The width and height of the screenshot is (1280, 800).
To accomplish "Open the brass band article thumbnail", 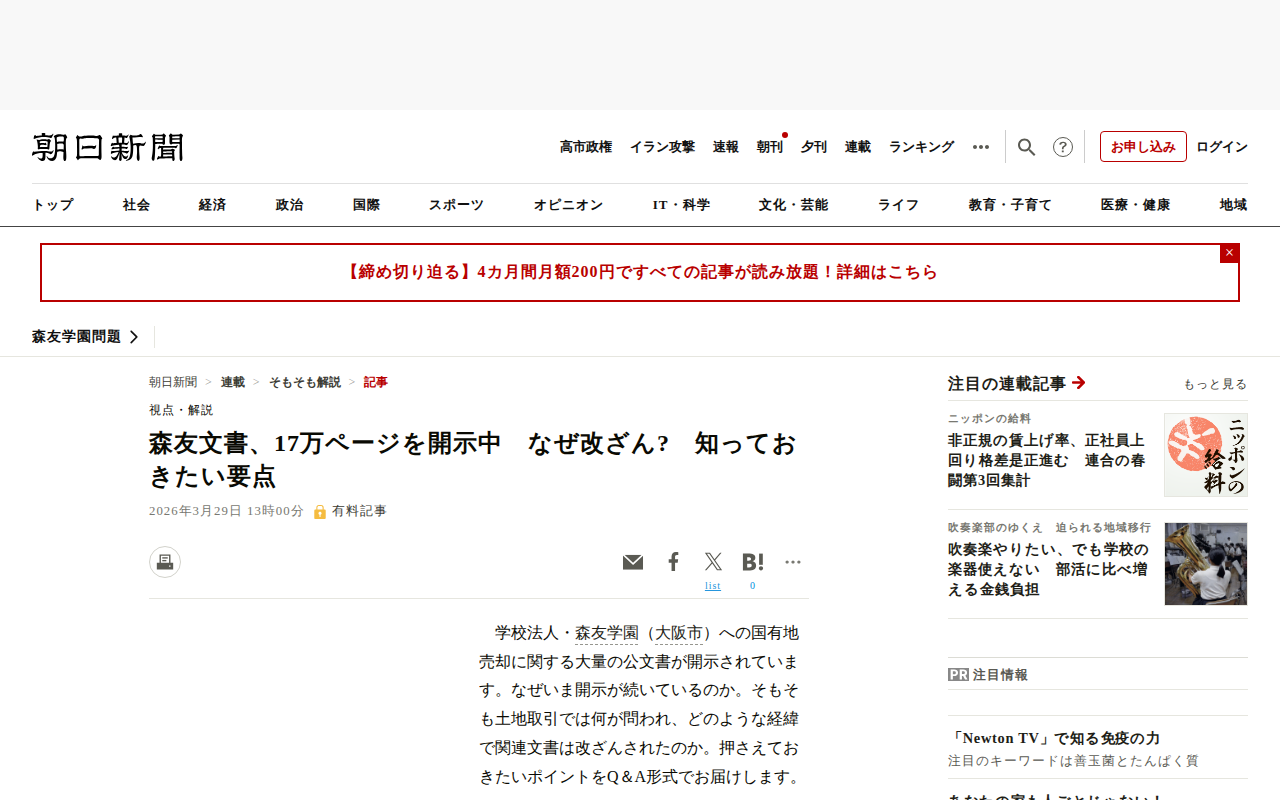I will (x=1206, y=564).
